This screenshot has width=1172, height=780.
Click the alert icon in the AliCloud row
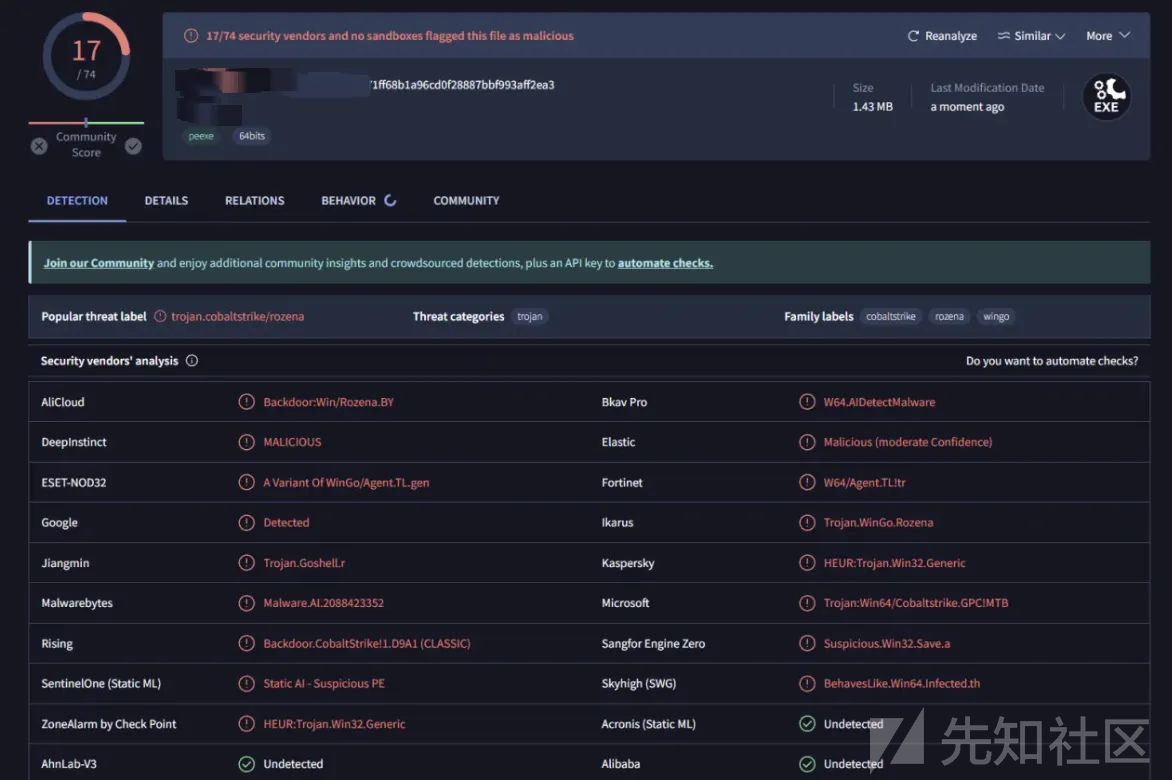[247, 402]
